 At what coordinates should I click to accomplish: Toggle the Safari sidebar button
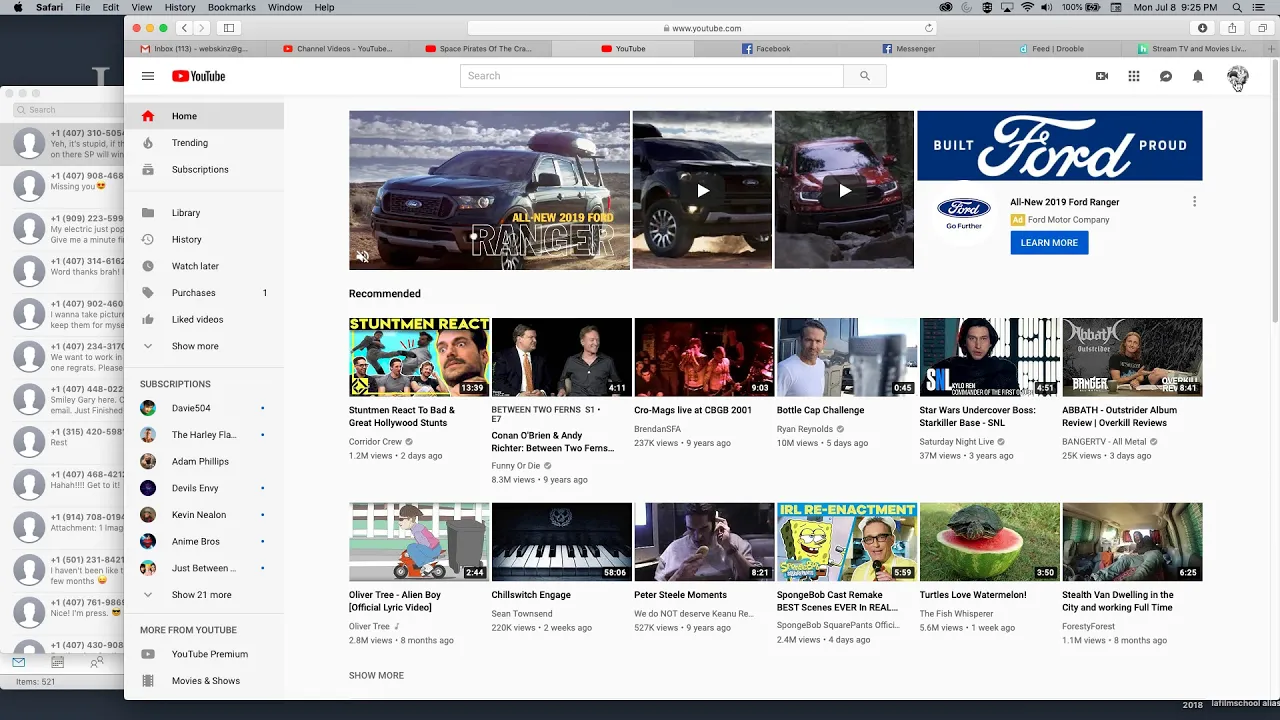[x=228, y=28]
